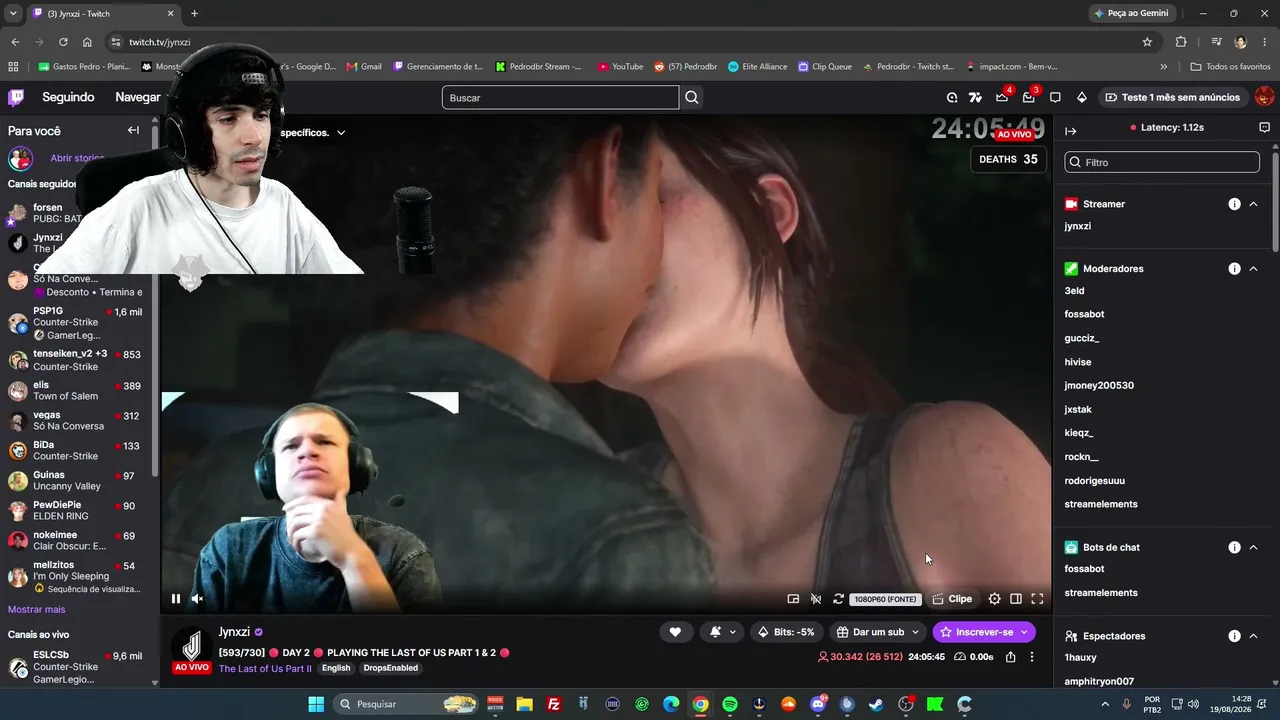Click the Dar um sub gift button
This screenshot has width=1280, height=720.
(877, 632)
